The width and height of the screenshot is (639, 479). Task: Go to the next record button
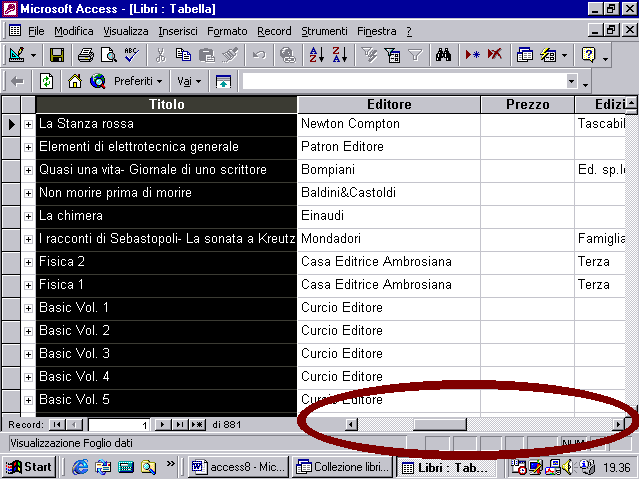pos(162,425)
